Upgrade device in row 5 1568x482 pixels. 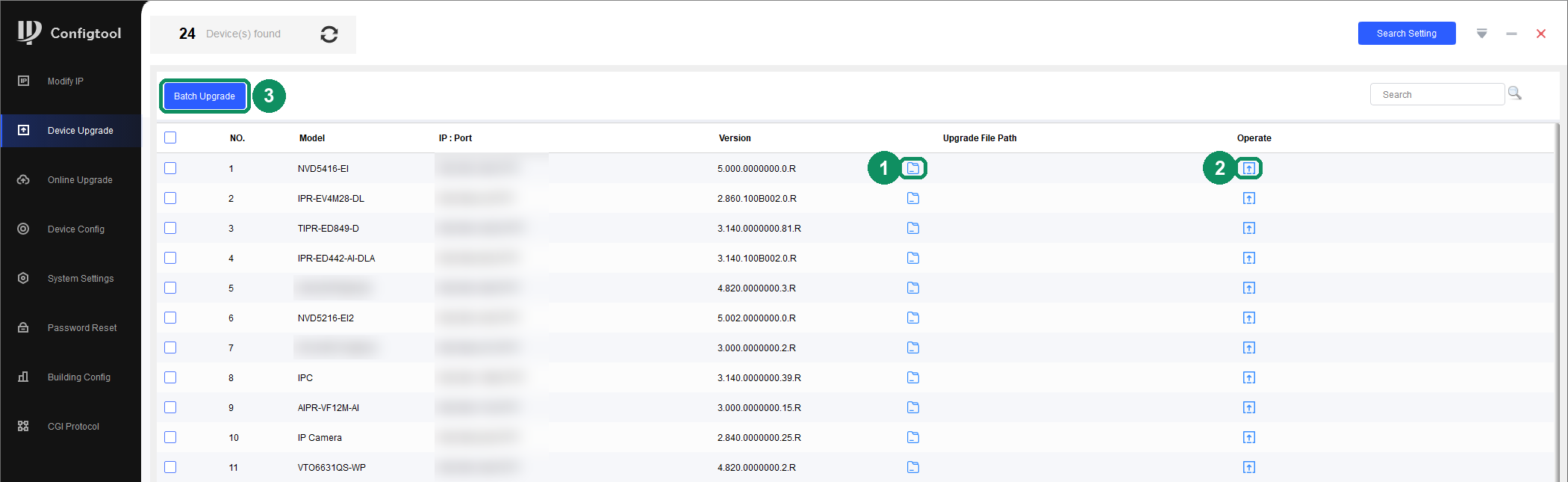[x=1249, y=288]
